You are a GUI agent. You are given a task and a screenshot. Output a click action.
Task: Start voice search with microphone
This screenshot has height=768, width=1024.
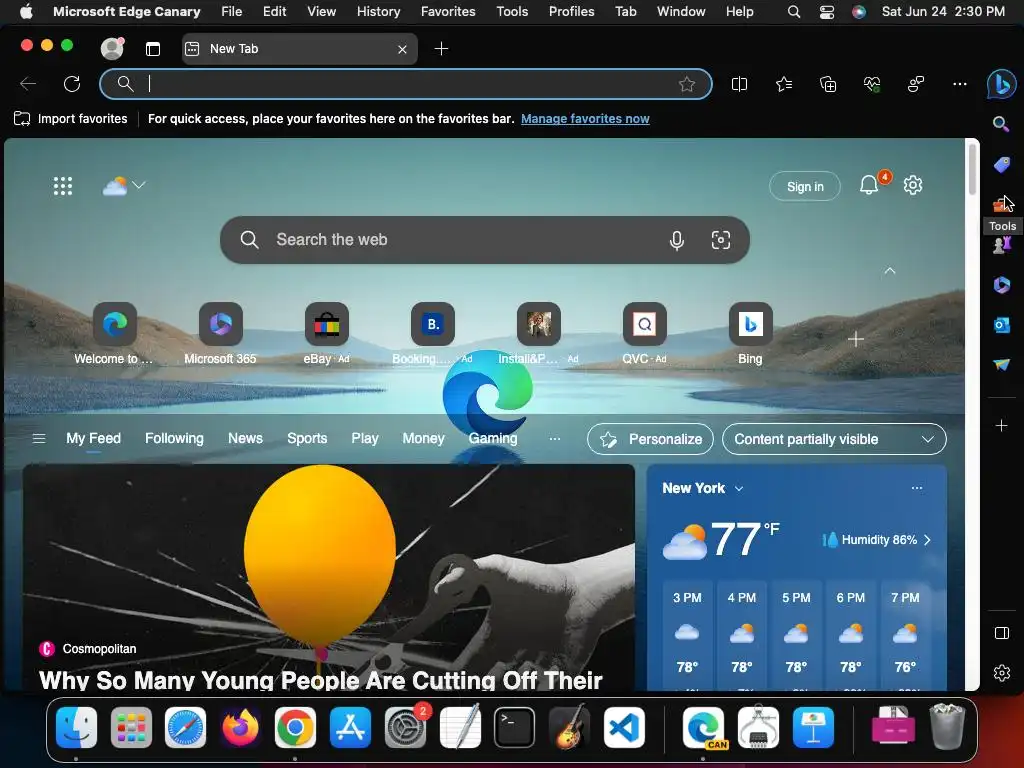click(x=677, y=240)
